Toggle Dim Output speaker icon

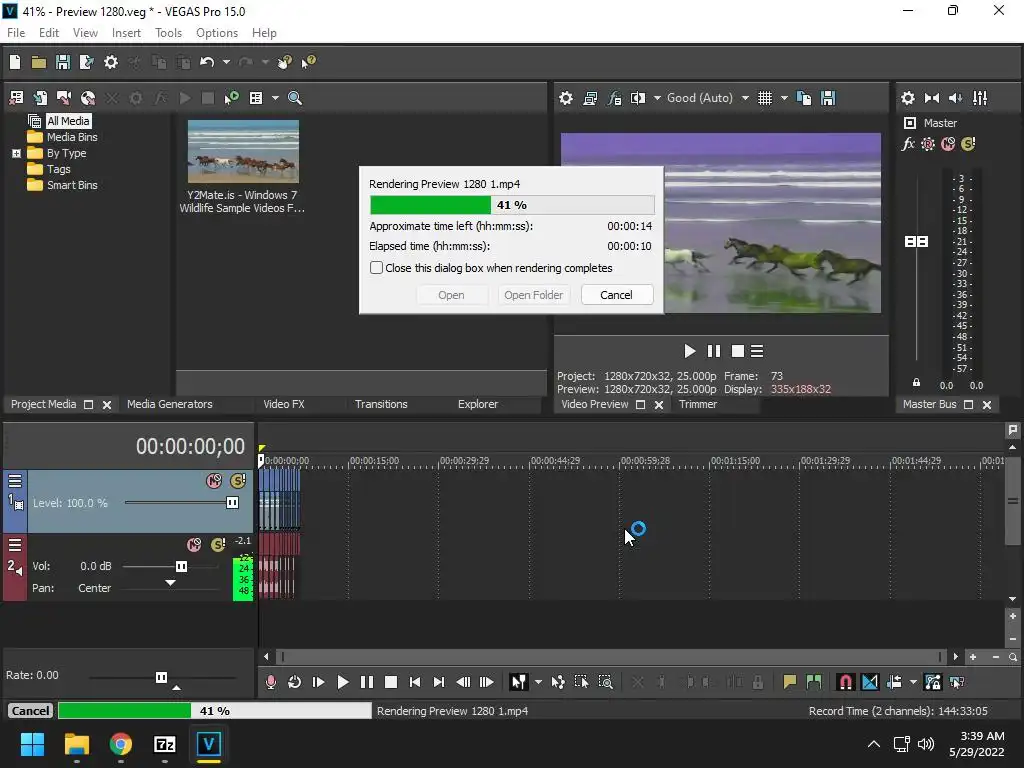point(955,98)
